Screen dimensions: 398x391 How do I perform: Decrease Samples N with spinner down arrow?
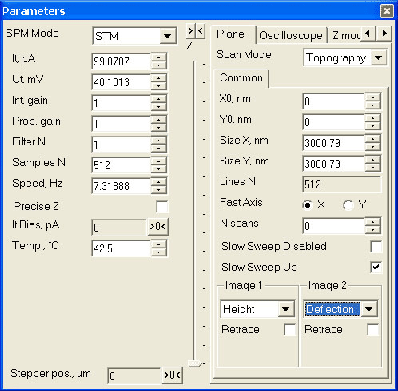tap(159, 169)
